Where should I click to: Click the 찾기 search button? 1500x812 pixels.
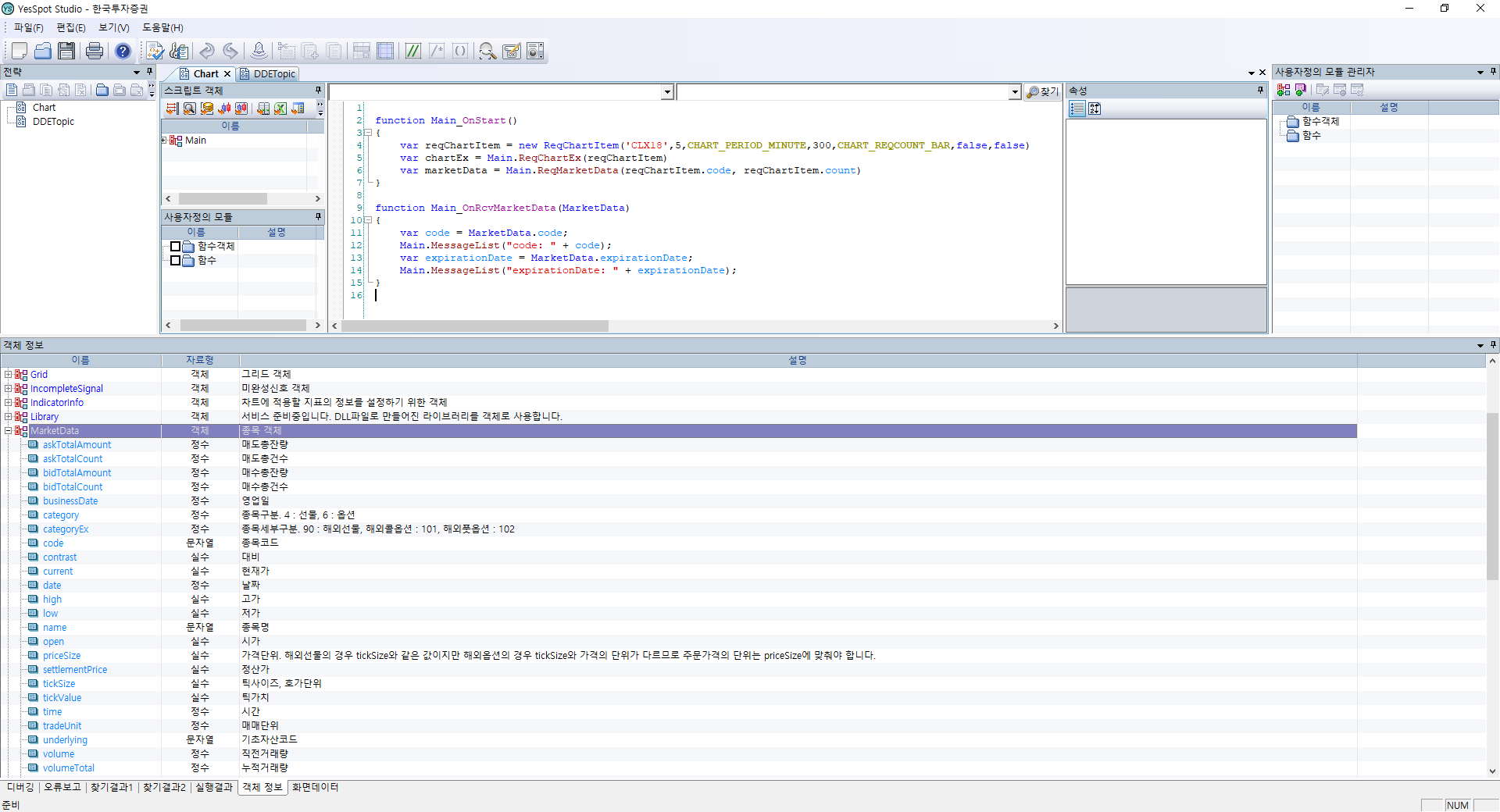pyautogui.click(x=1043, y=92)
